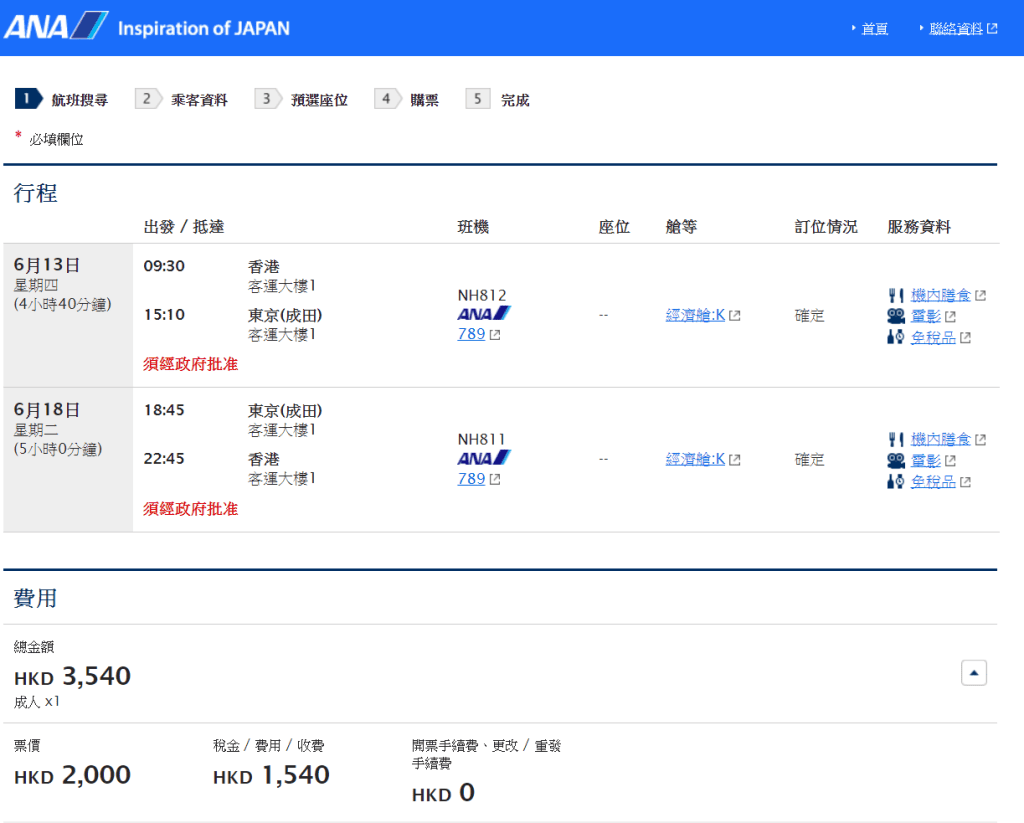Open 789 aircraft details for NH812
The image size is (1024, 823).
pyautogui.click(x=471, y=334)
